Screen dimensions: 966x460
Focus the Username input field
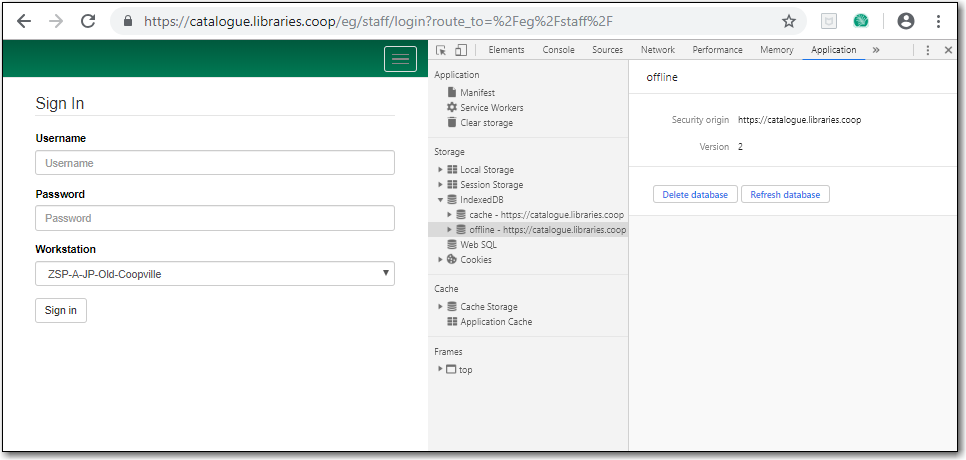tap(214, 163)
